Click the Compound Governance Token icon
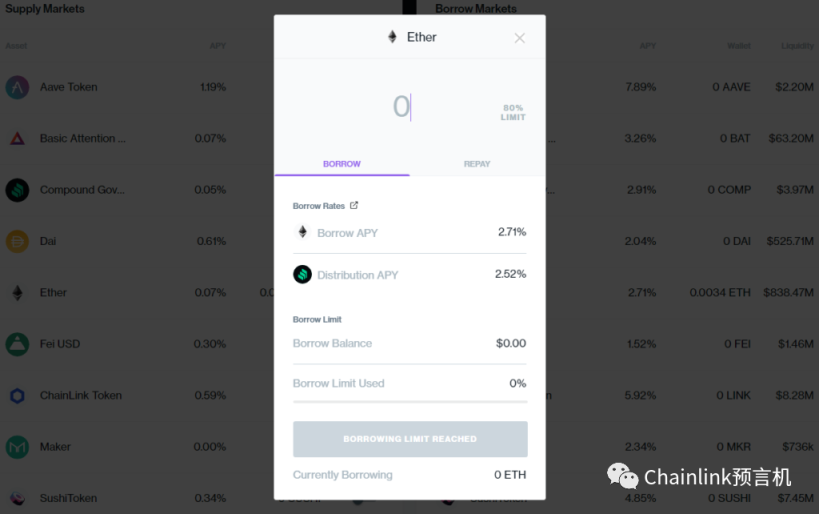The width and height of the screenshot is (819, 514). tap(17, 190)
